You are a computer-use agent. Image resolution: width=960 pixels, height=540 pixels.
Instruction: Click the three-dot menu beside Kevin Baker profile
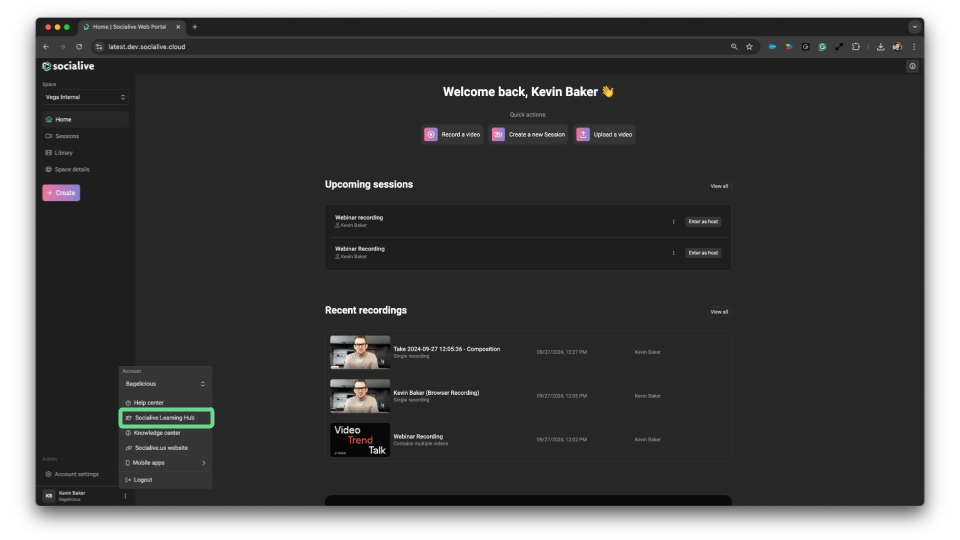[x=126, y=496]
